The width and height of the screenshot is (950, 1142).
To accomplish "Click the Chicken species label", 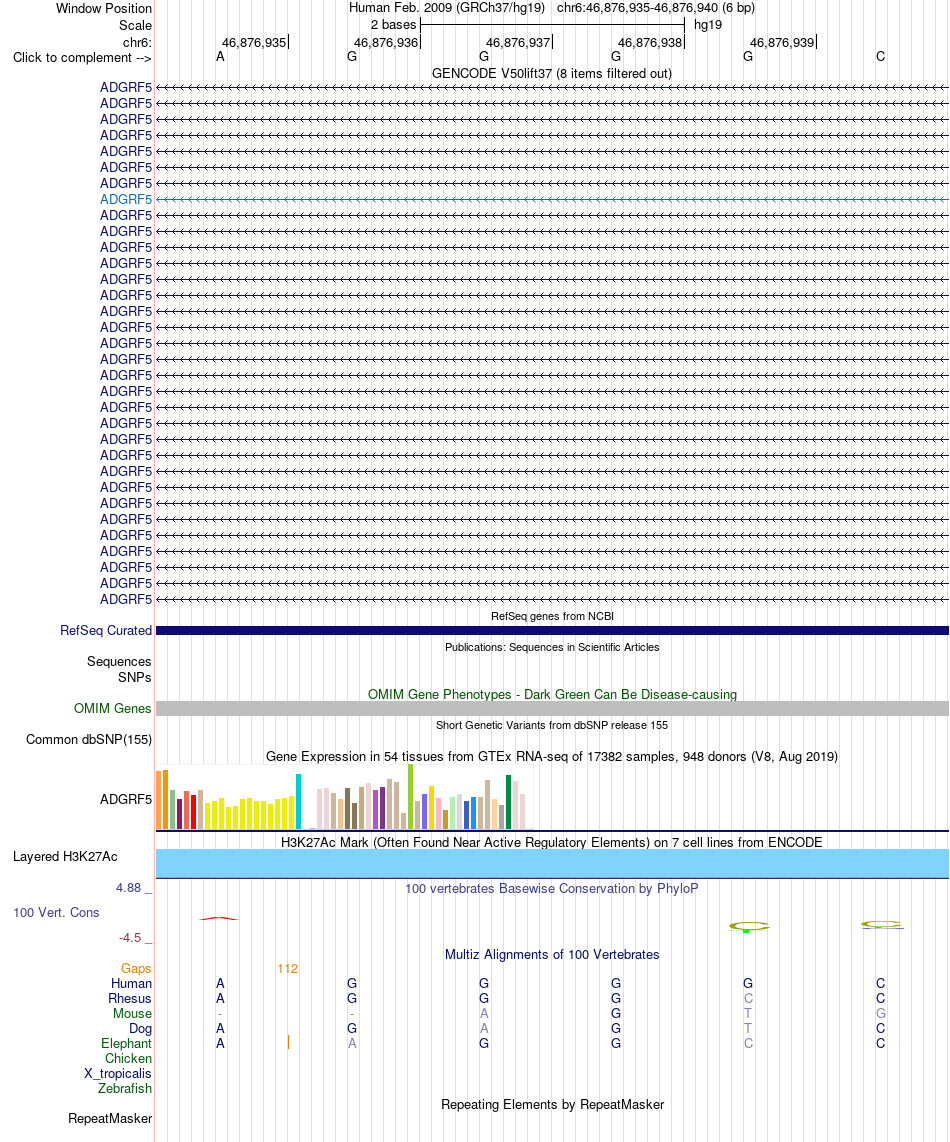I will (128, 1059).
